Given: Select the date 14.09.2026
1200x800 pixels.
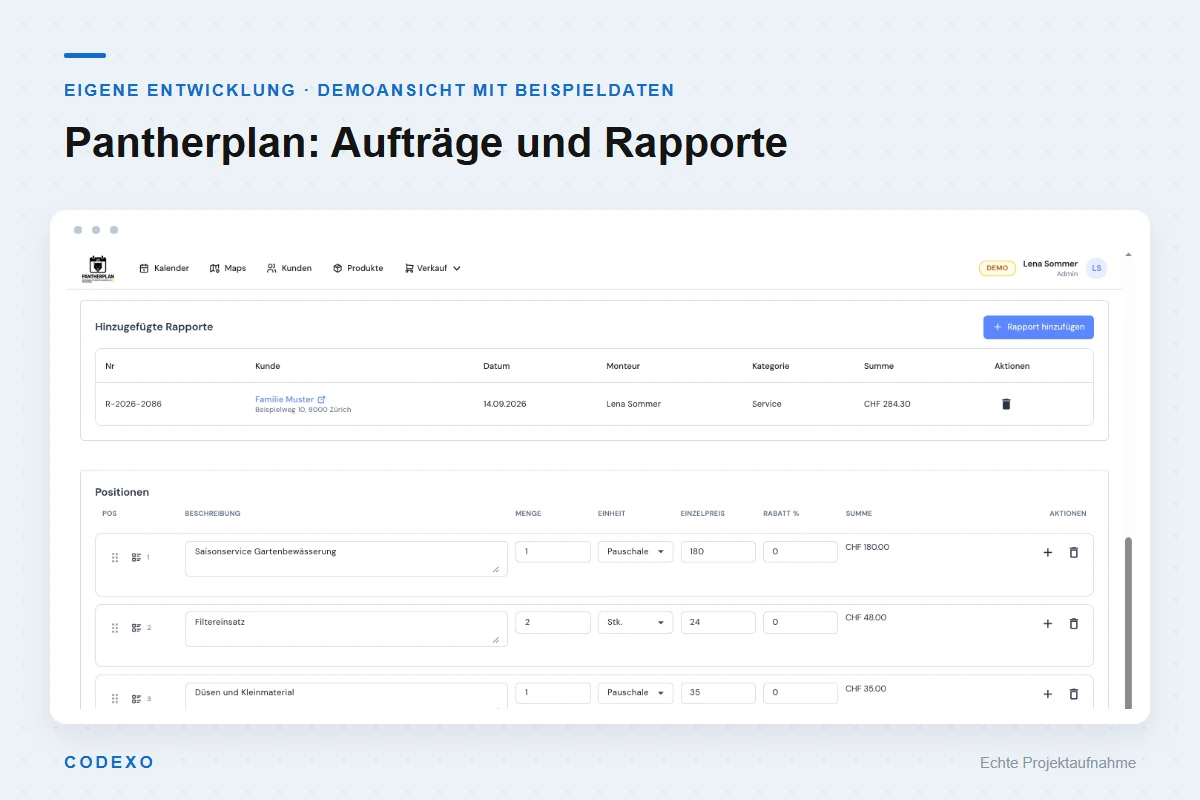Looking at the screenshot, I should tap(505, 404).
